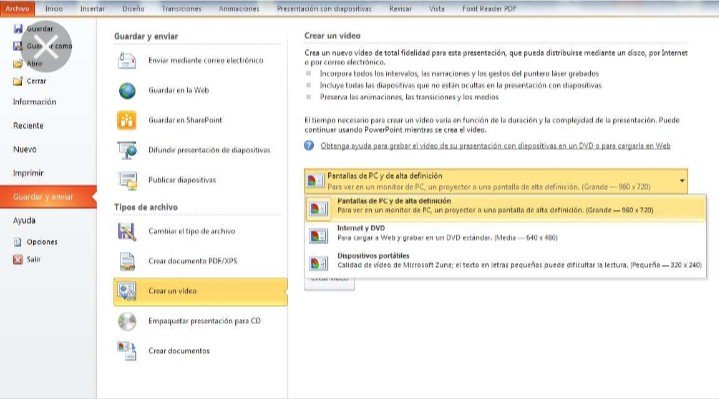Click the Cerrar folder icon
The height and width of the screenshot is (399, 719).
[x=18, y=81]
